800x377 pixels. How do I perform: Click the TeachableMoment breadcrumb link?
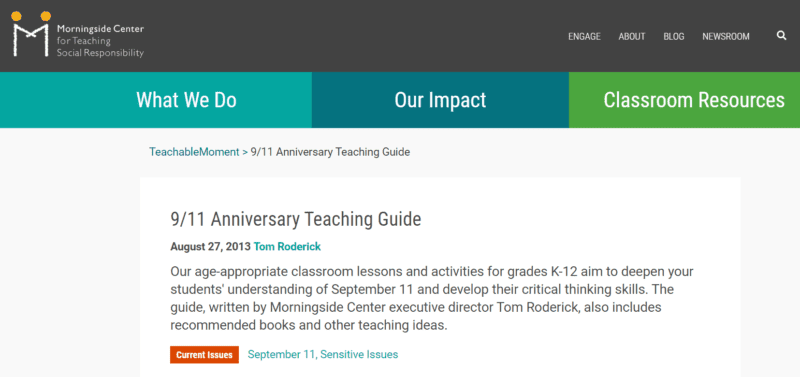tap(194, 152)
